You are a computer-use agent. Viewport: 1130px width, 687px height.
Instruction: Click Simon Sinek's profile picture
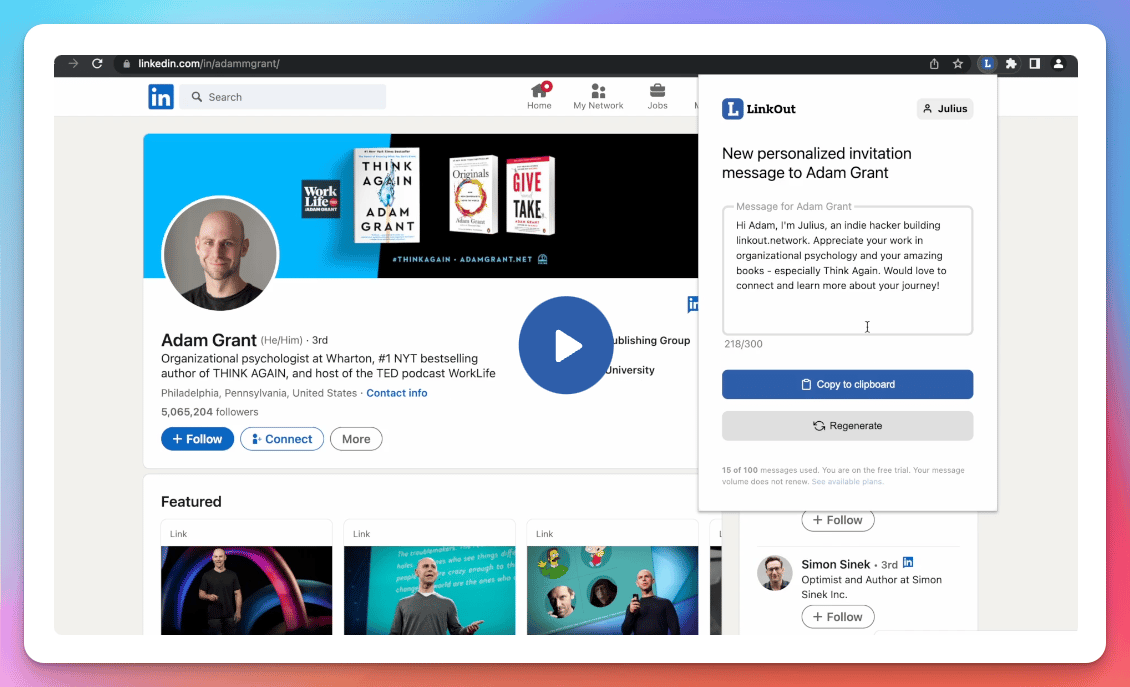coord(775,573)
